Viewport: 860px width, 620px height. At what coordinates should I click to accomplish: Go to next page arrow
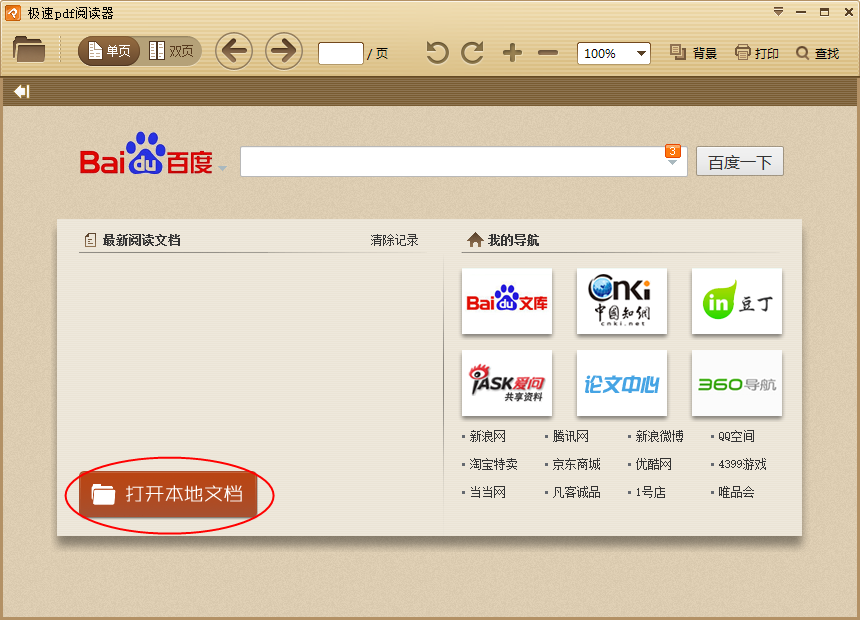[284, 51]
